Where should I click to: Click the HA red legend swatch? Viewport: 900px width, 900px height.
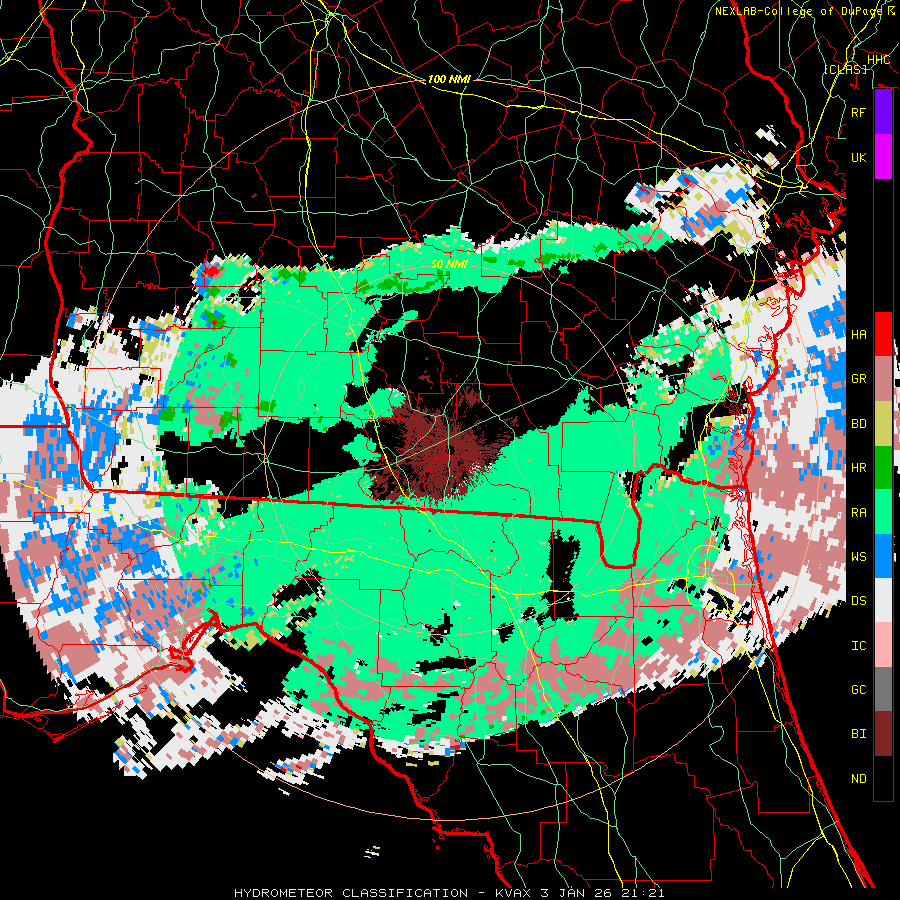tap(883, 334)
